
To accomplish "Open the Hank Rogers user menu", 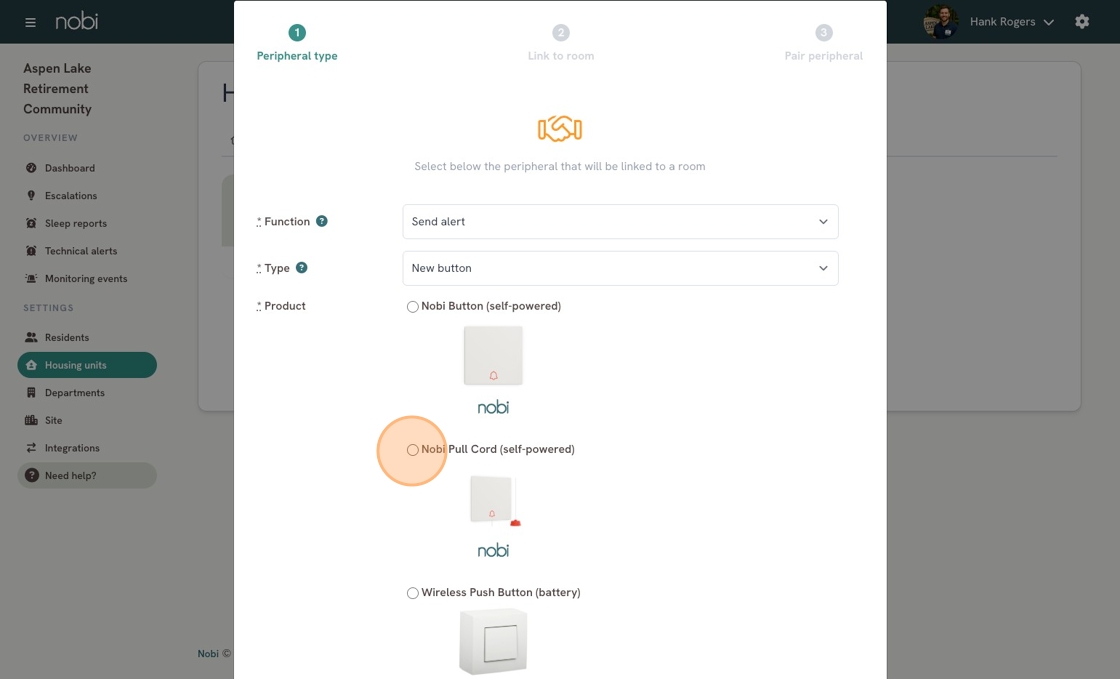I will [x=1010, y=22].
